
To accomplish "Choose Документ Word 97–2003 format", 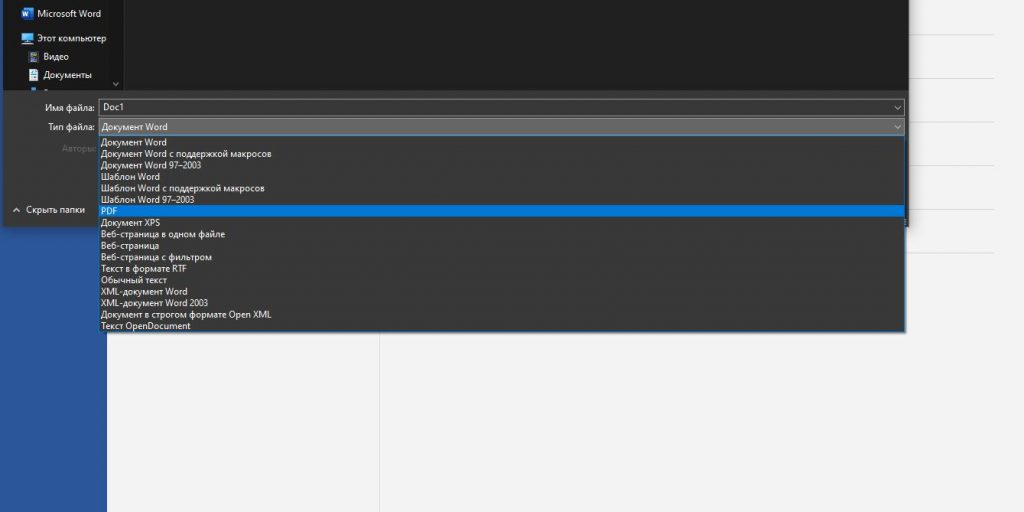I will pos(502,165).
